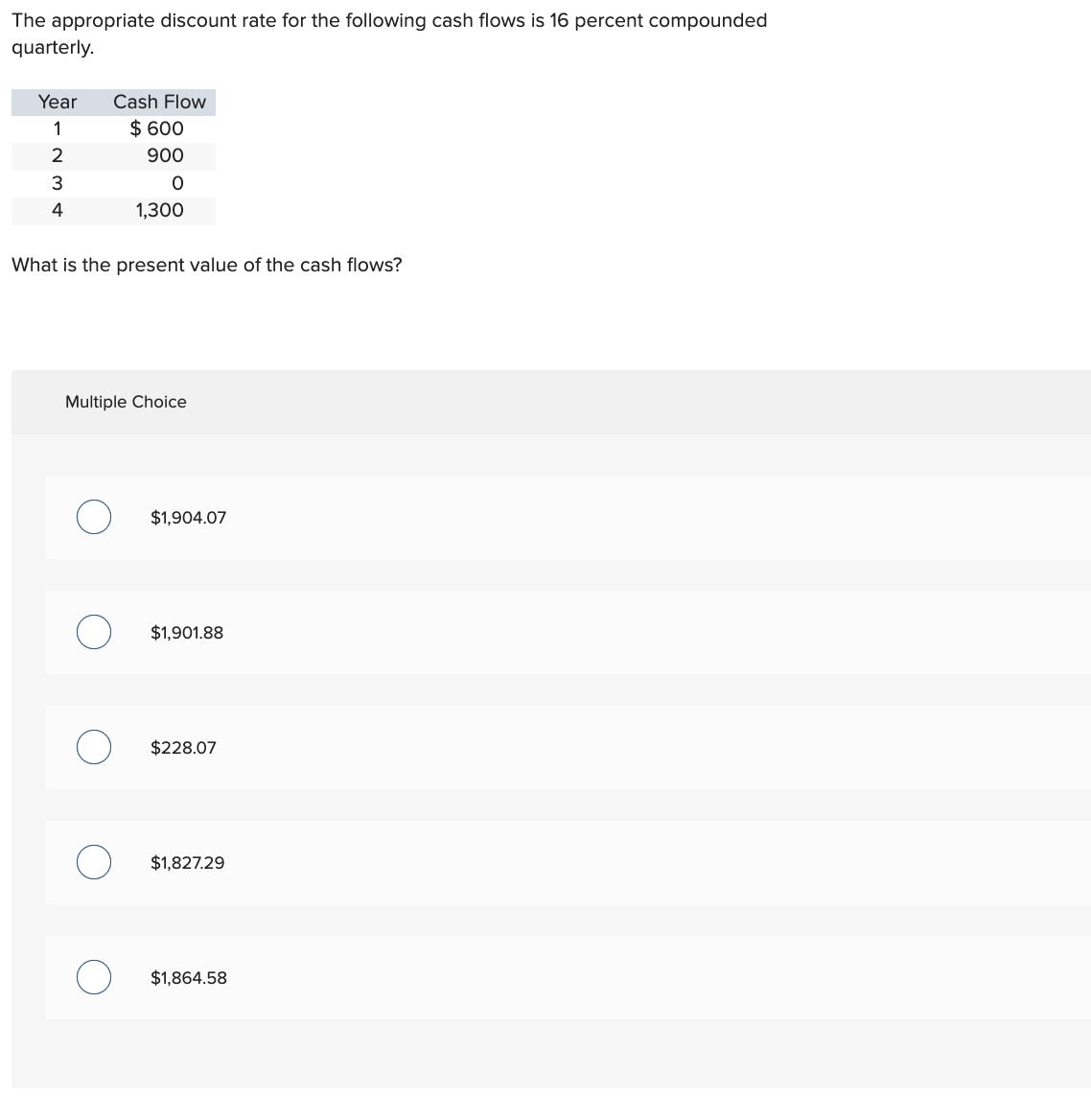The width and height of the screenshot is (1091, 1120).
Task: Click the Multiple Choice heading
Action: coord(126,402)
